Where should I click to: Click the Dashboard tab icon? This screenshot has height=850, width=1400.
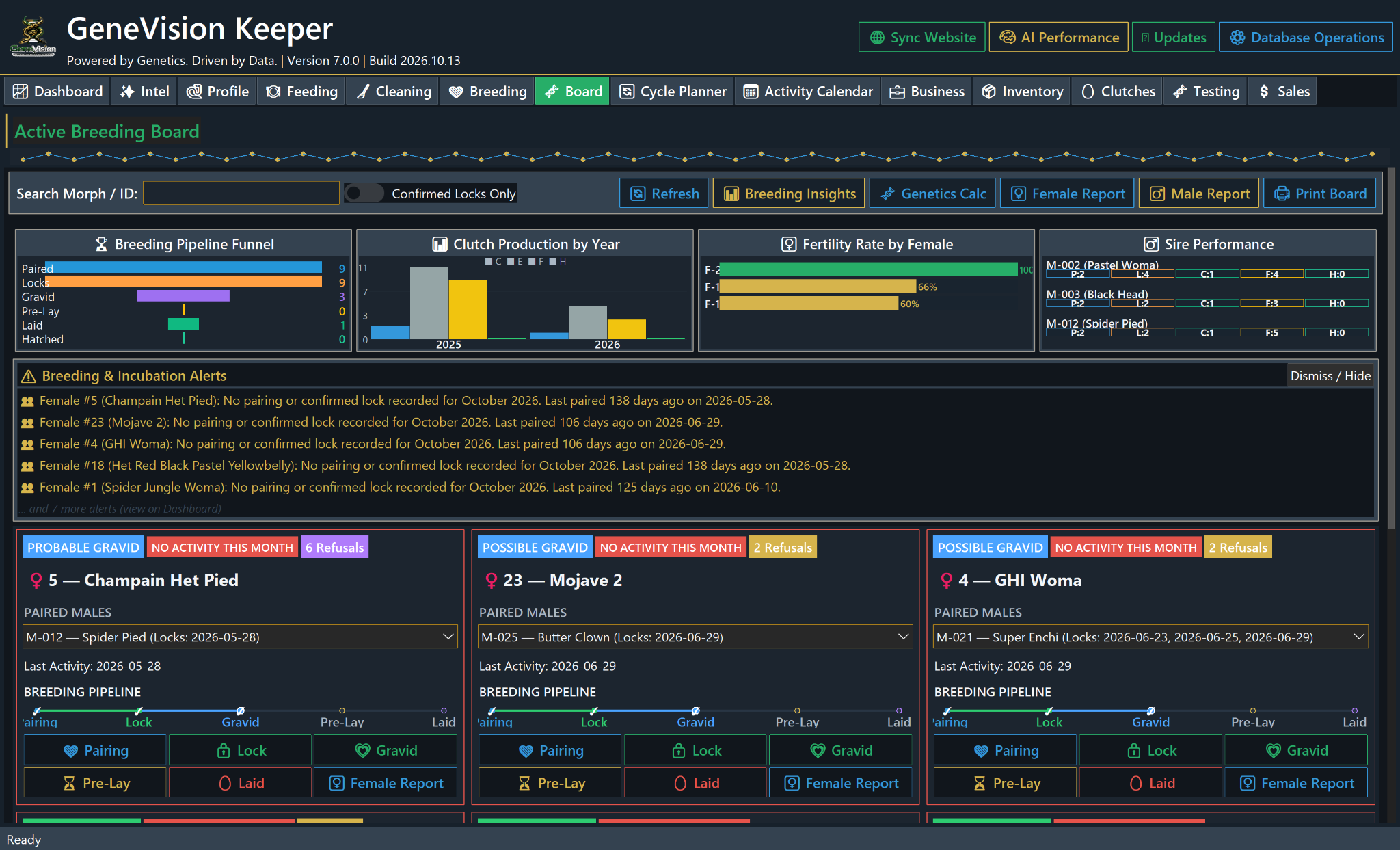pyautogui.click(x=21, y=92)
